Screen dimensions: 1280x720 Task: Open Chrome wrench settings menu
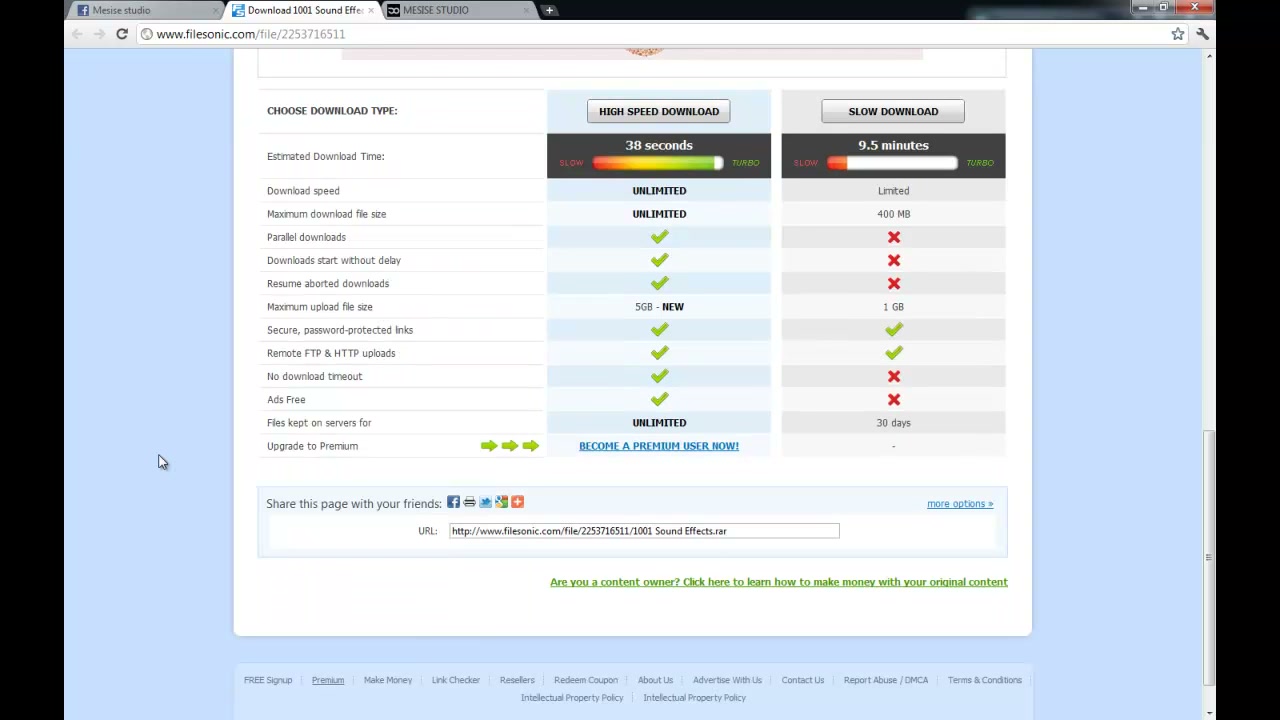[1202, 34]
